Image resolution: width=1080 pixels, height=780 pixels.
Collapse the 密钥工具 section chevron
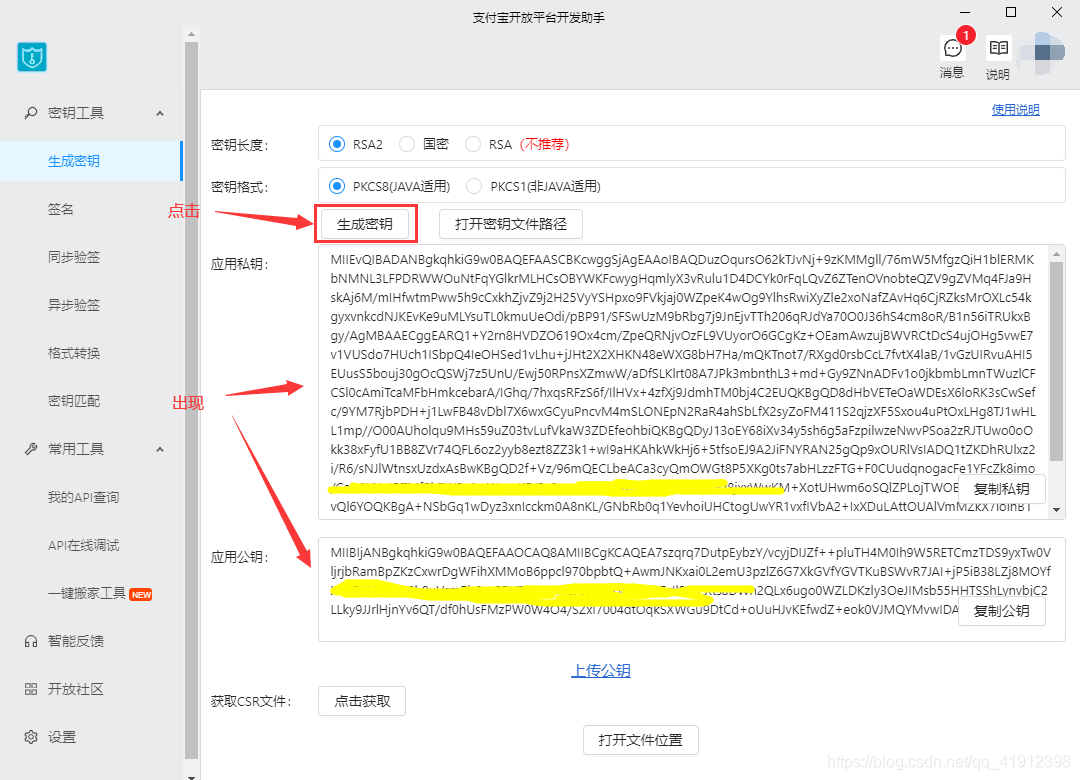tap(160, 113)
